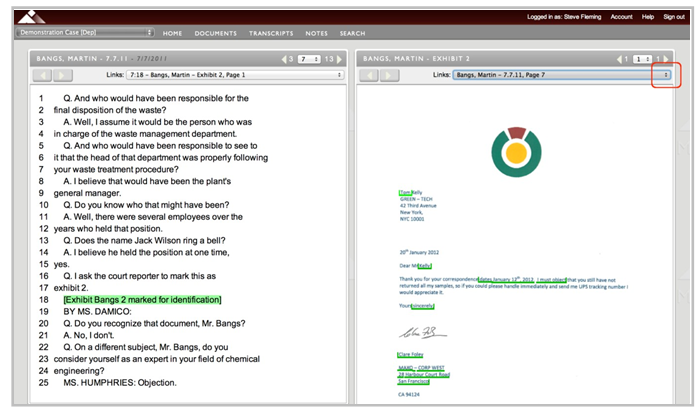The image size is (700, 410).
Task: Click the mountain logo in the top bar
Action: (31, 17)
